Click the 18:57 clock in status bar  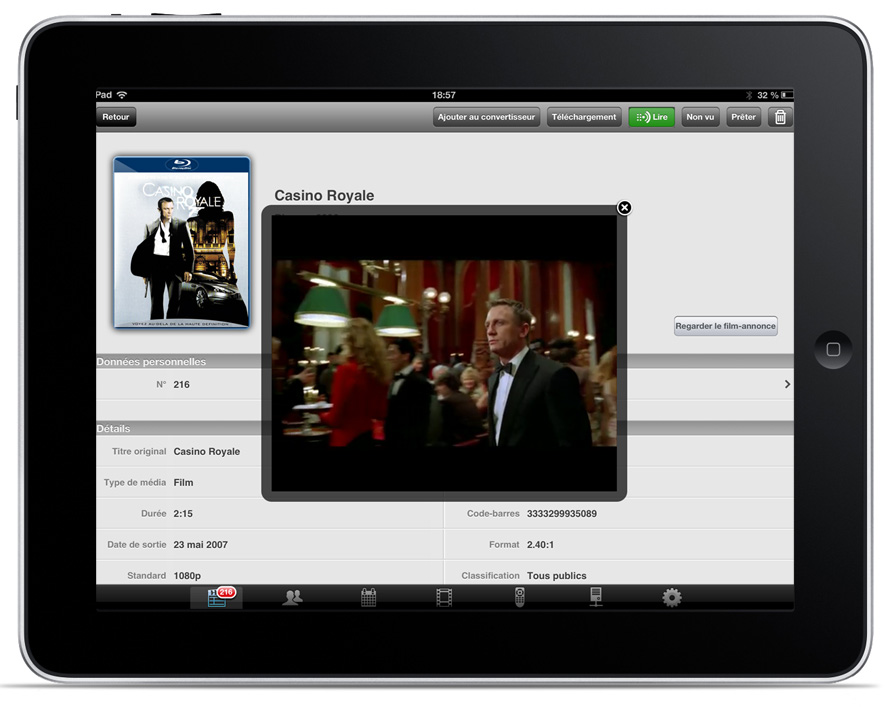pyautogui.click(x=443, y=95)
